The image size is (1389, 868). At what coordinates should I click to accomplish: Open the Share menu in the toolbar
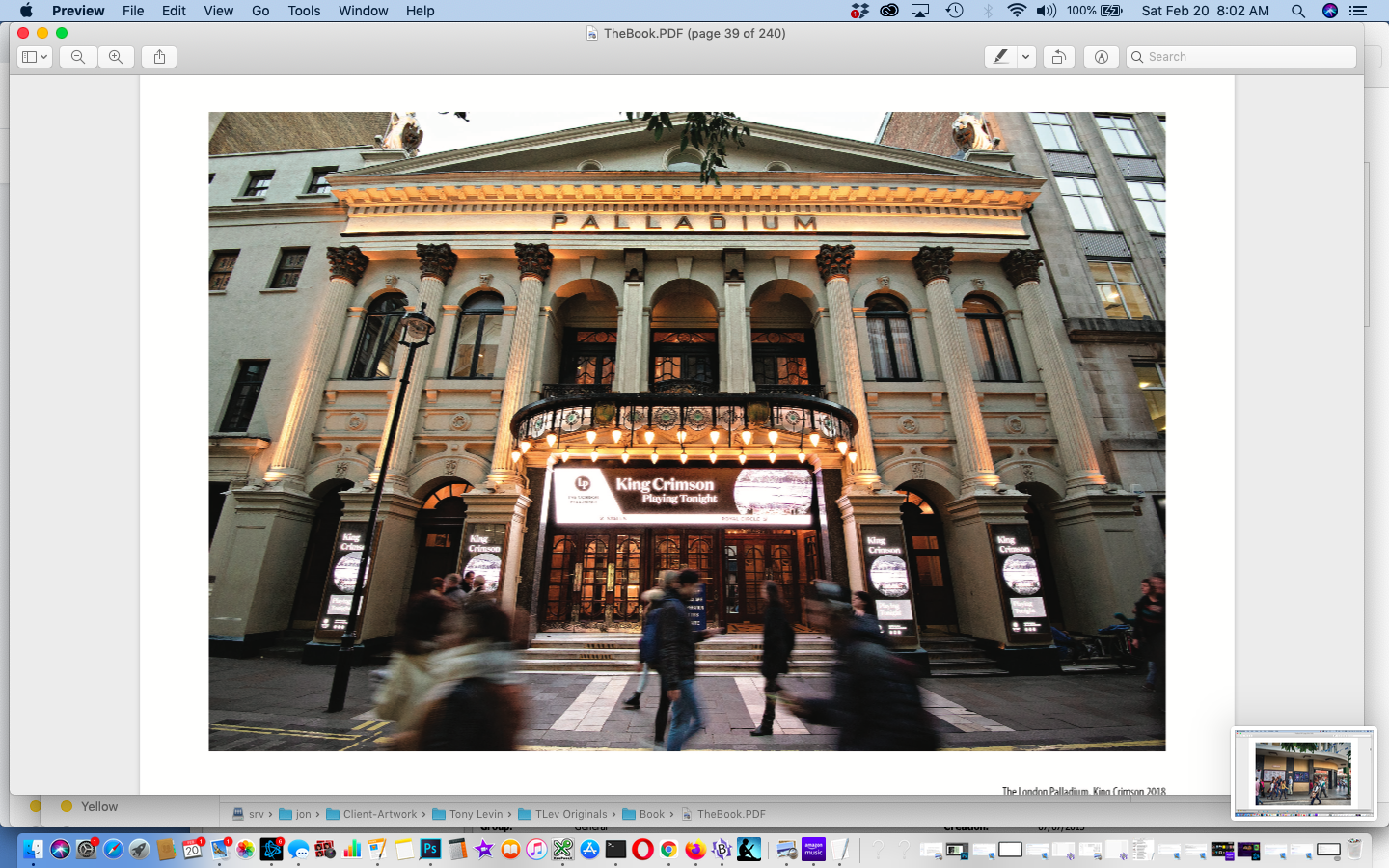click(160, 57)
